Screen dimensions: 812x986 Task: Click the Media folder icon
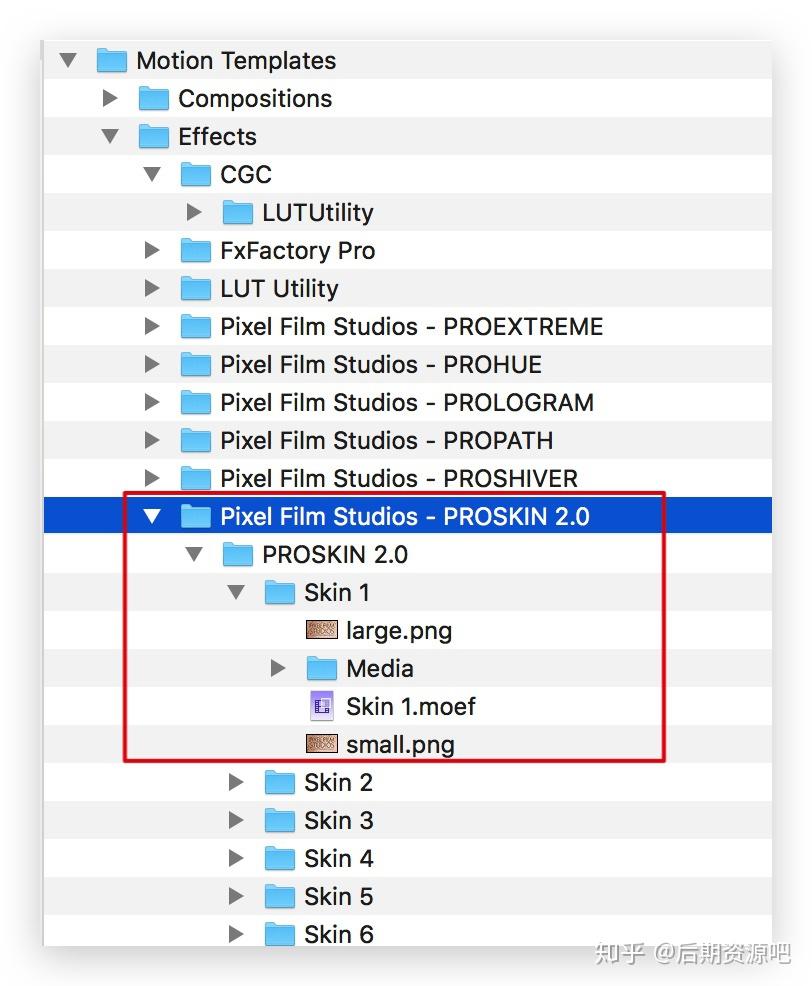click(x=321, y=667)
